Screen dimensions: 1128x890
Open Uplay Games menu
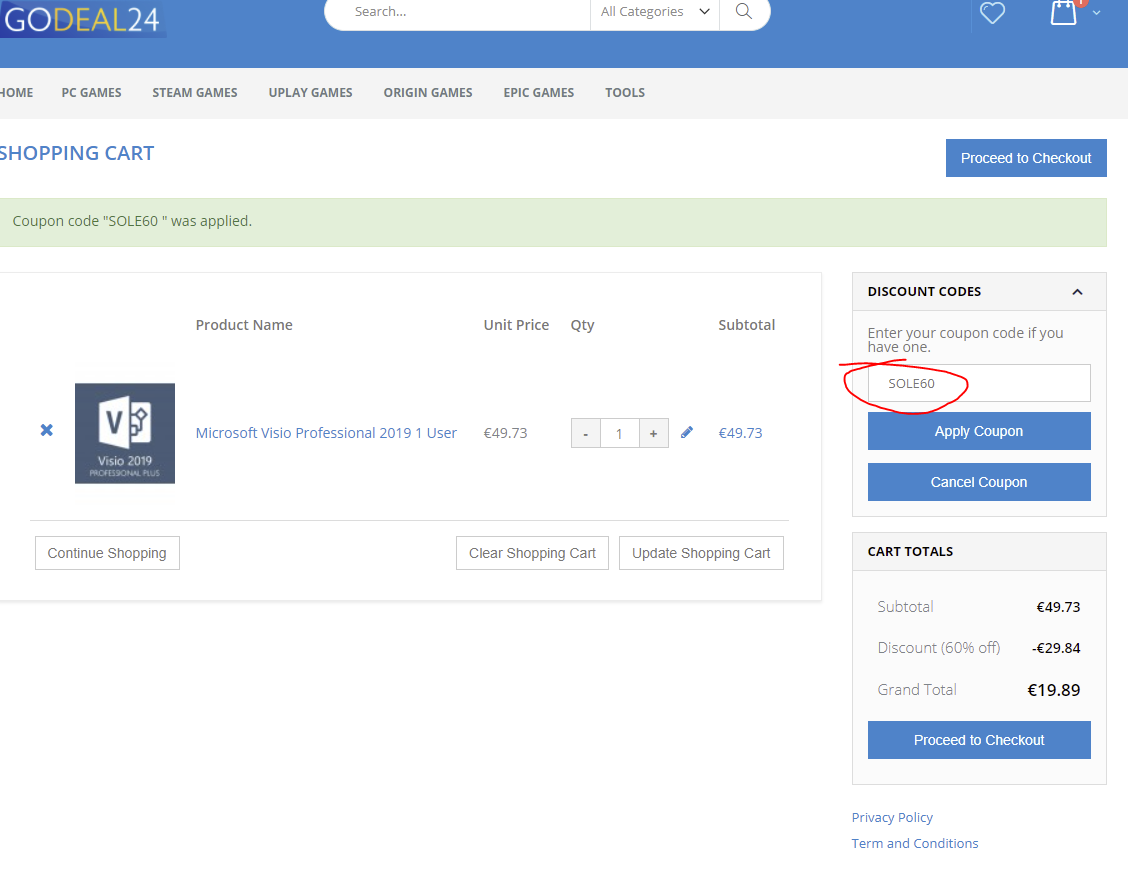[310, 93]
